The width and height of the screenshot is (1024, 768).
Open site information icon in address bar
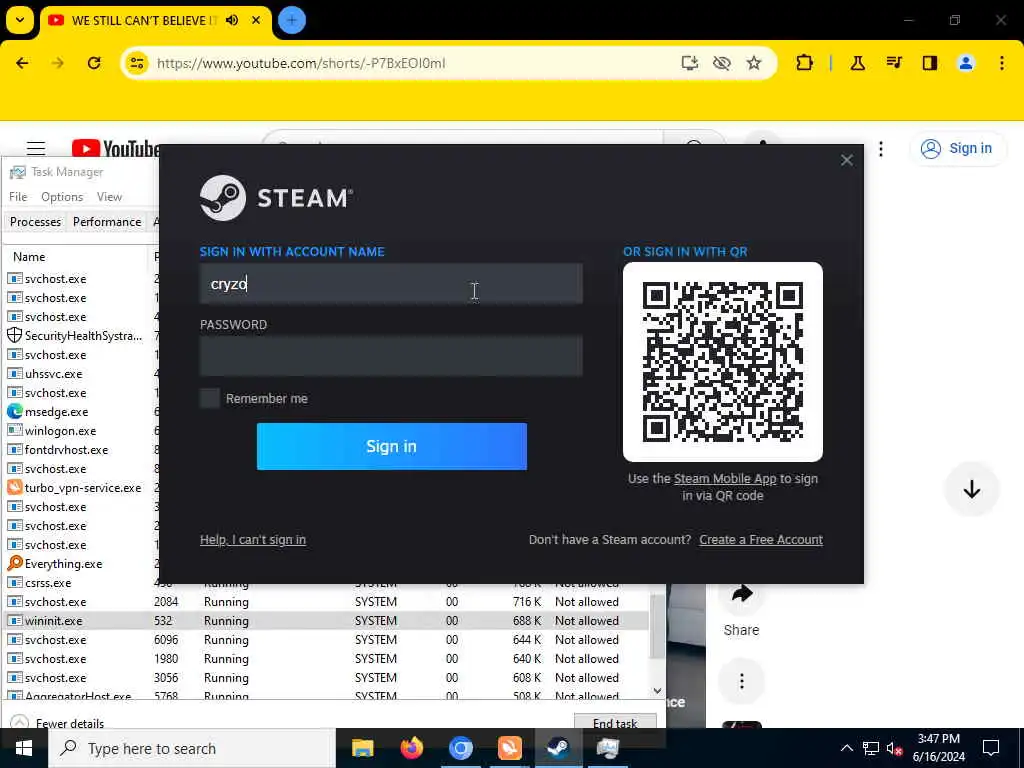137,63
